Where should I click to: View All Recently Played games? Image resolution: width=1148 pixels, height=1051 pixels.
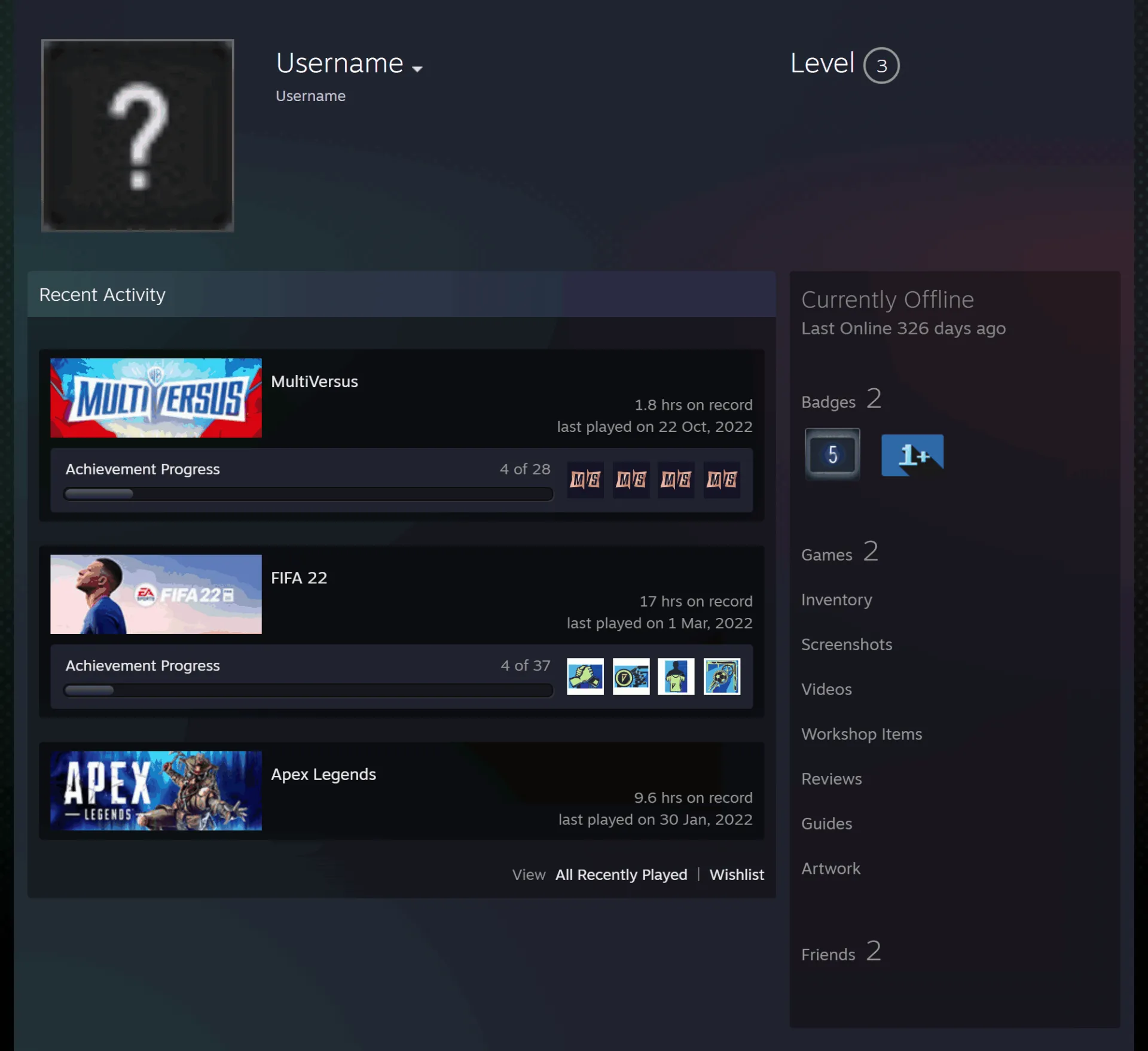click(621, 875)
